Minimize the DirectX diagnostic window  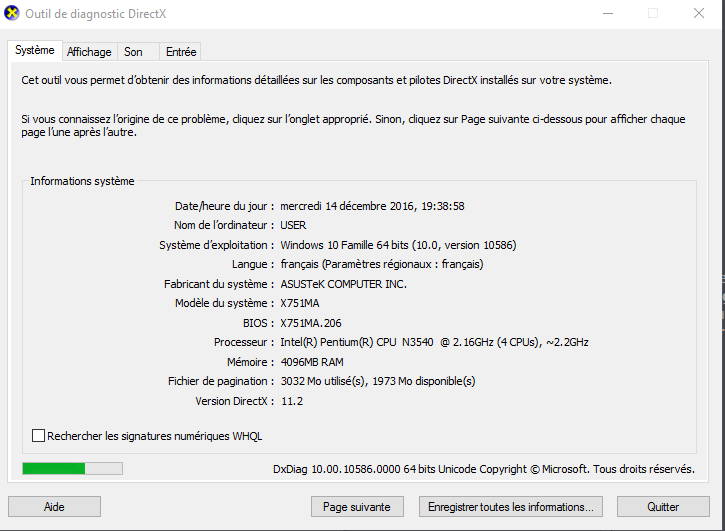click(x=608, y=13)
